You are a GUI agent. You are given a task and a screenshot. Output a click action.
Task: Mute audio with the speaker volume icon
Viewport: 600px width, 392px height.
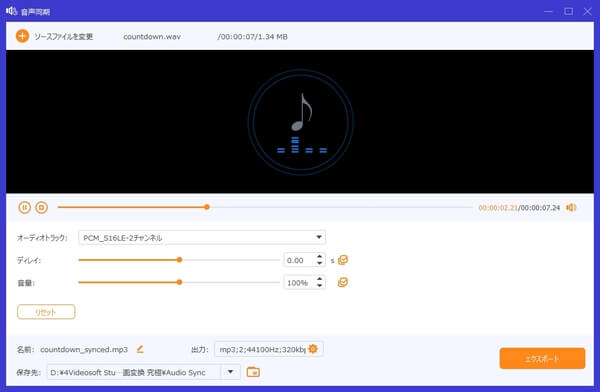[571, 207]
